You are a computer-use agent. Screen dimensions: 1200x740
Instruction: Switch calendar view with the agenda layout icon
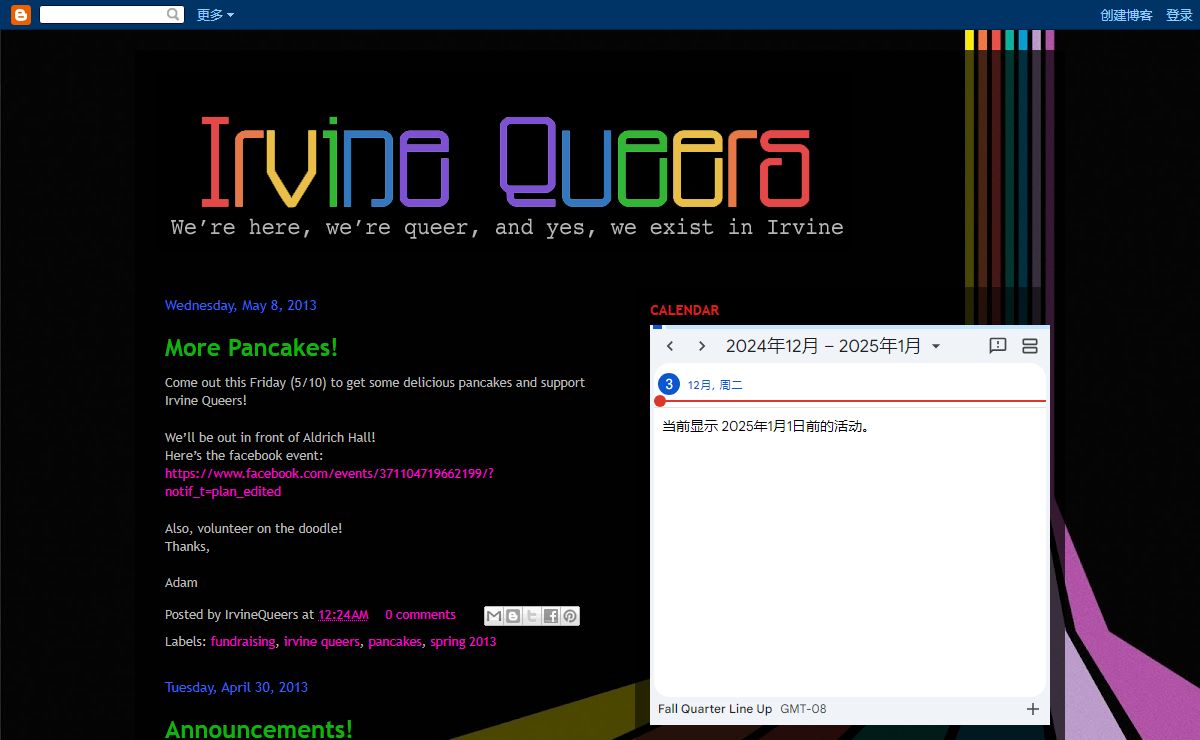tap(1030, 346)
